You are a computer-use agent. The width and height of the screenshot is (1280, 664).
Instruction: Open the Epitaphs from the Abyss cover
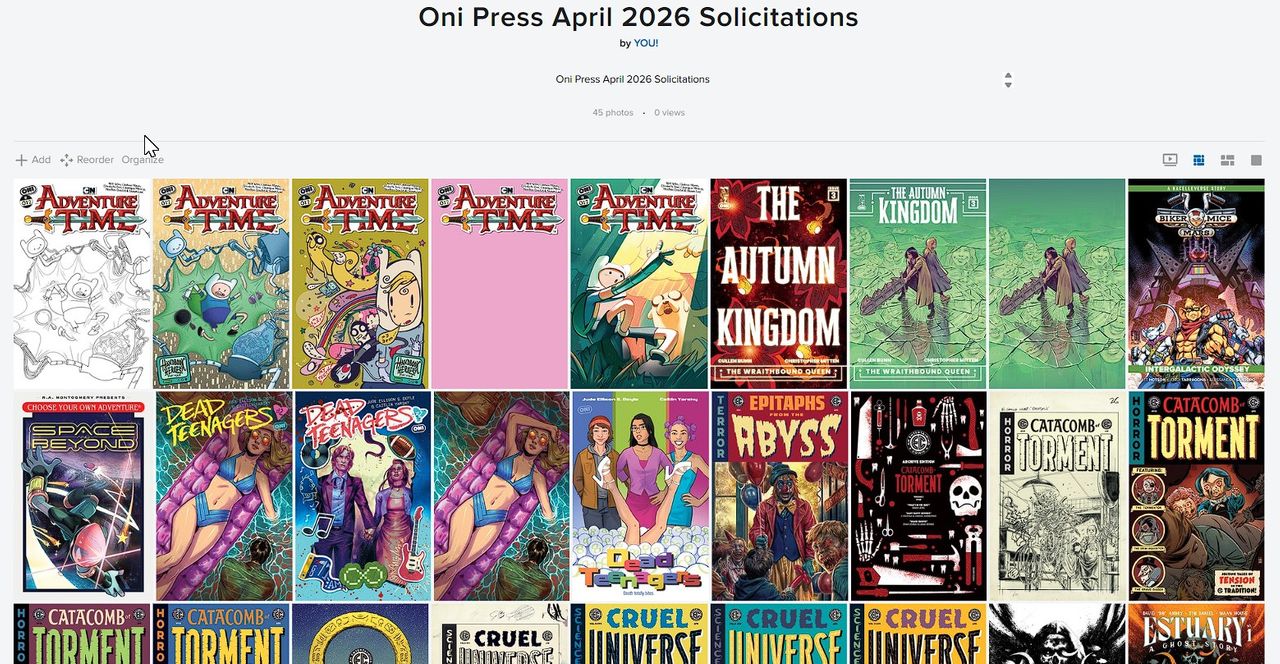click(780, 496)
